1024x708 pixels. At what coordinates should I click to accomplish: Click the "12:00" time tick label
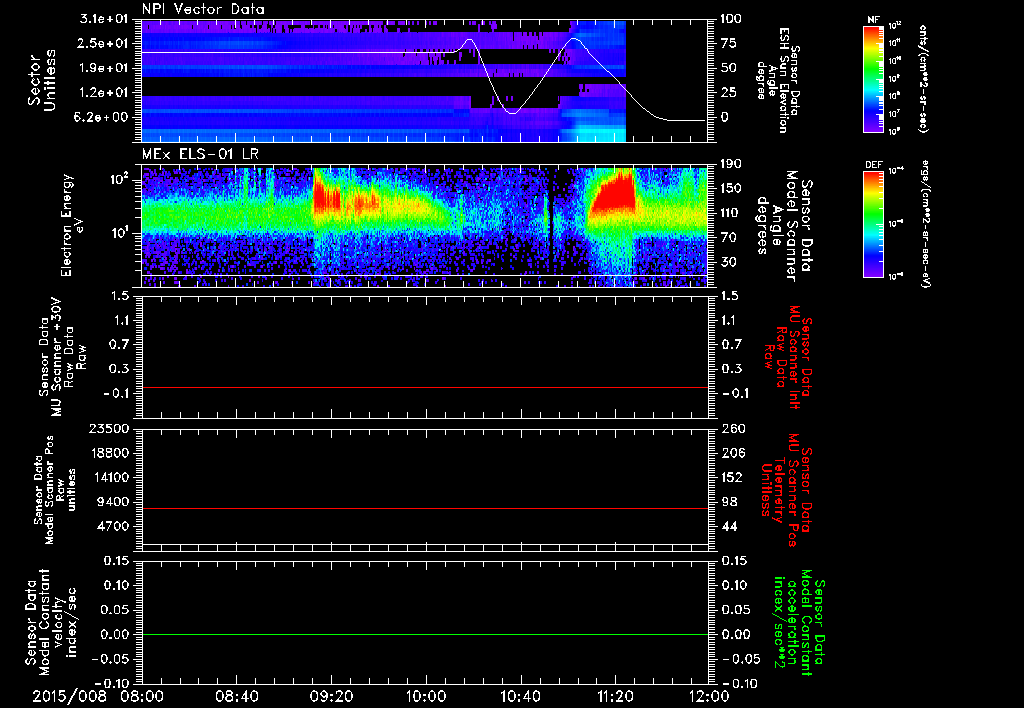click(709, 696)
